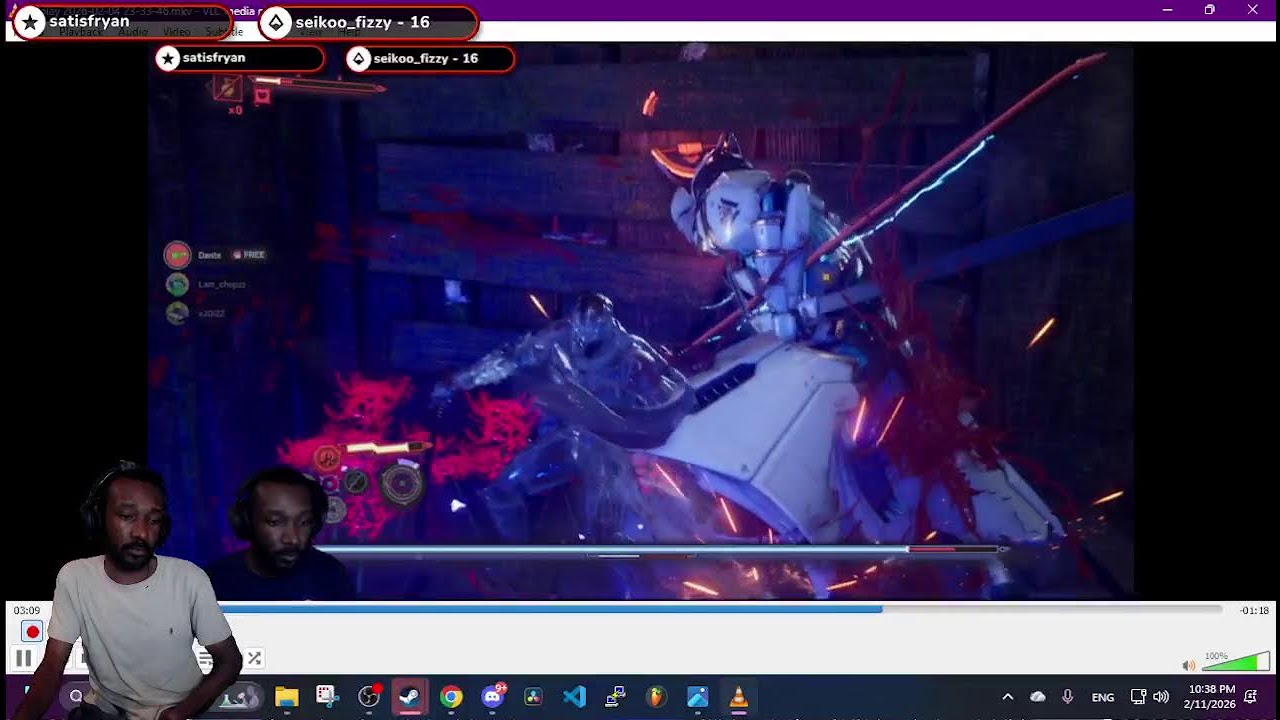Click the microphone tray icon

[1068, 697]
